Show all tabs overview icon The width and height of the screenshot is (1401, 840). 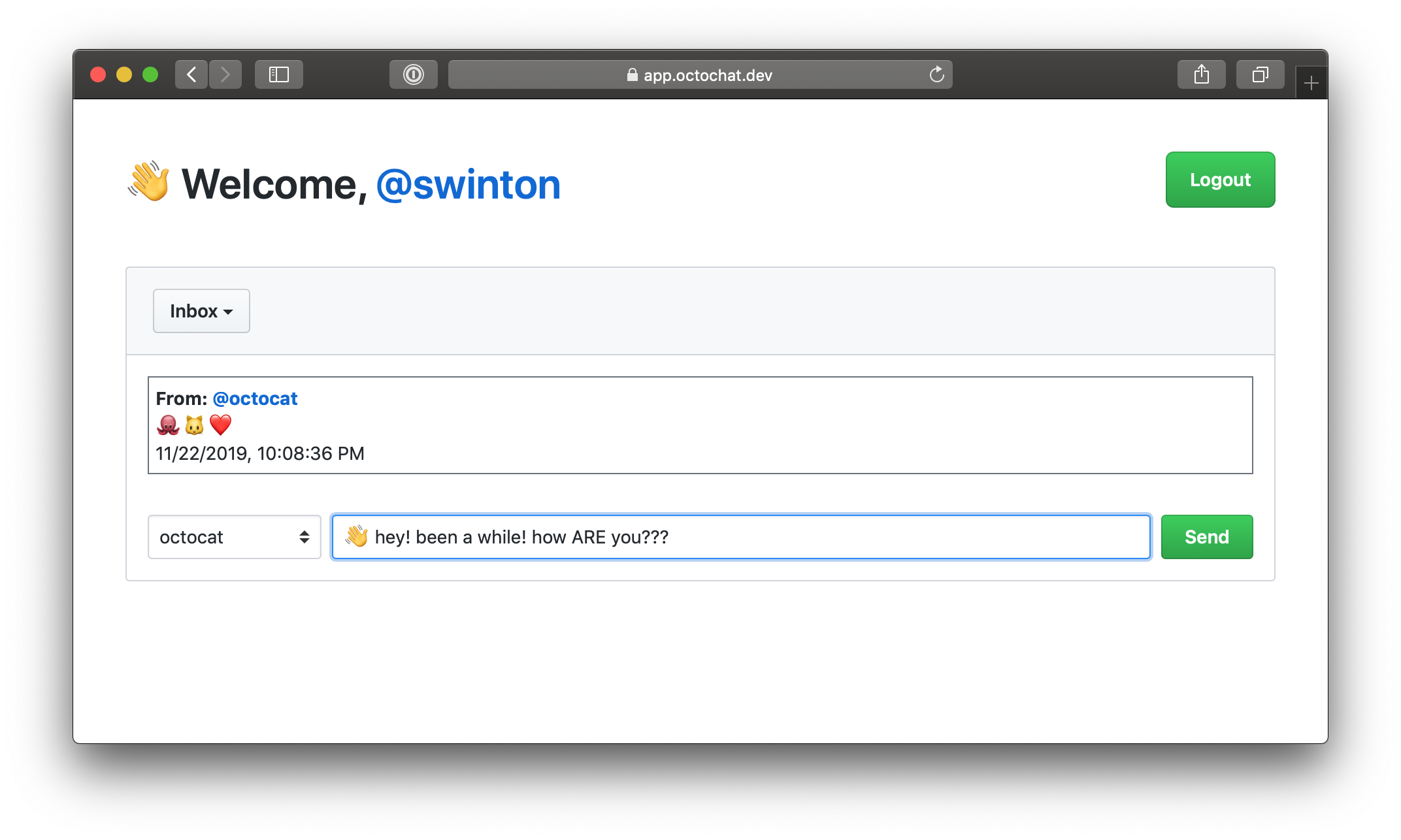pyautogui.click(x=1261, y=74)
